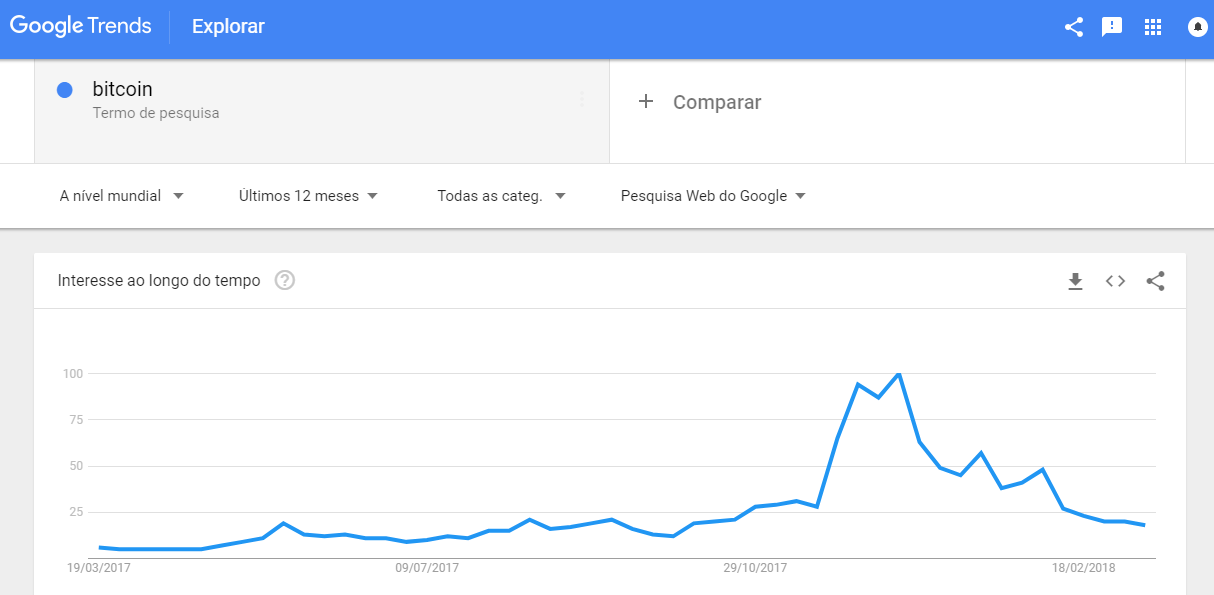The image size is (1214, 595).
Task: Expand the 'Últimos 12 meses' time range dropdown
Action: tap(308, 195)
